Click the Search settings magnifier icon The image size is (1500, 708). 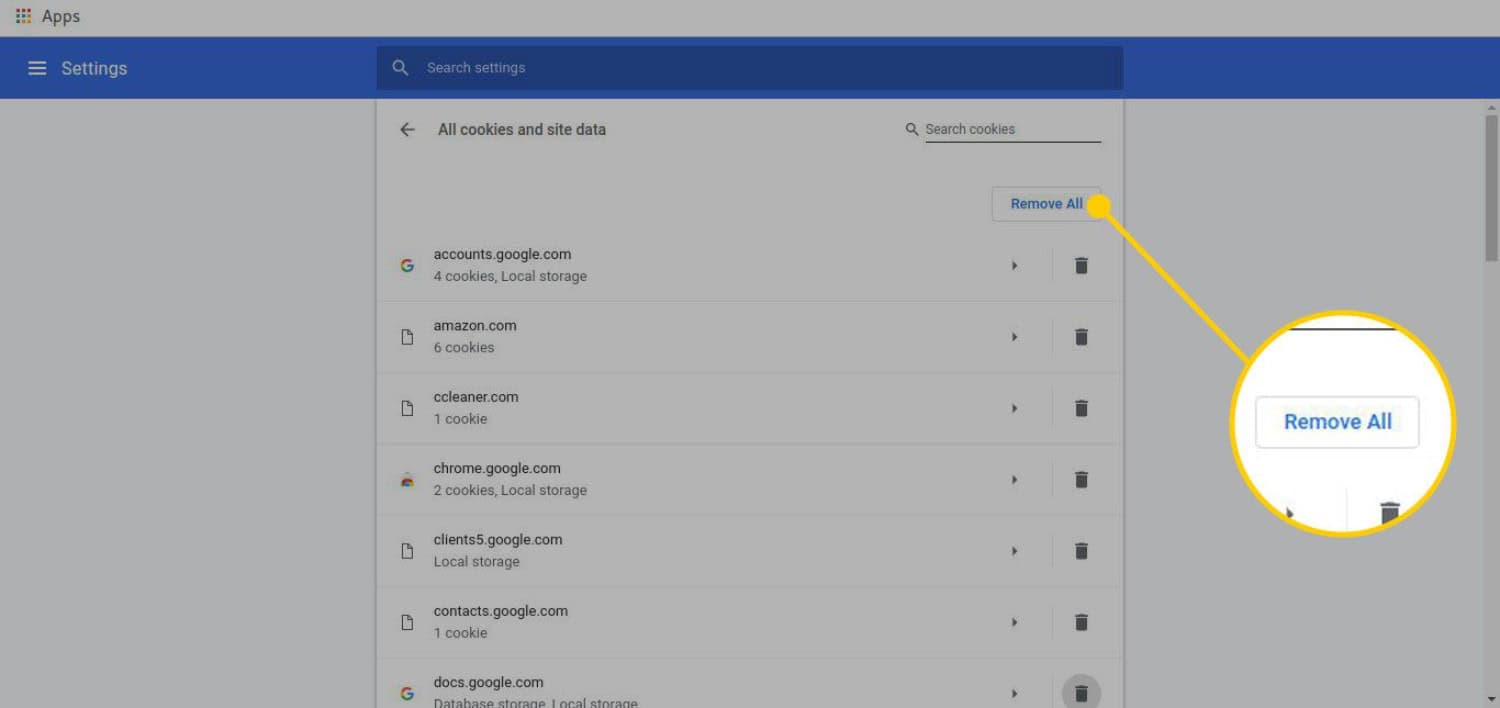(x=401, y=68)
